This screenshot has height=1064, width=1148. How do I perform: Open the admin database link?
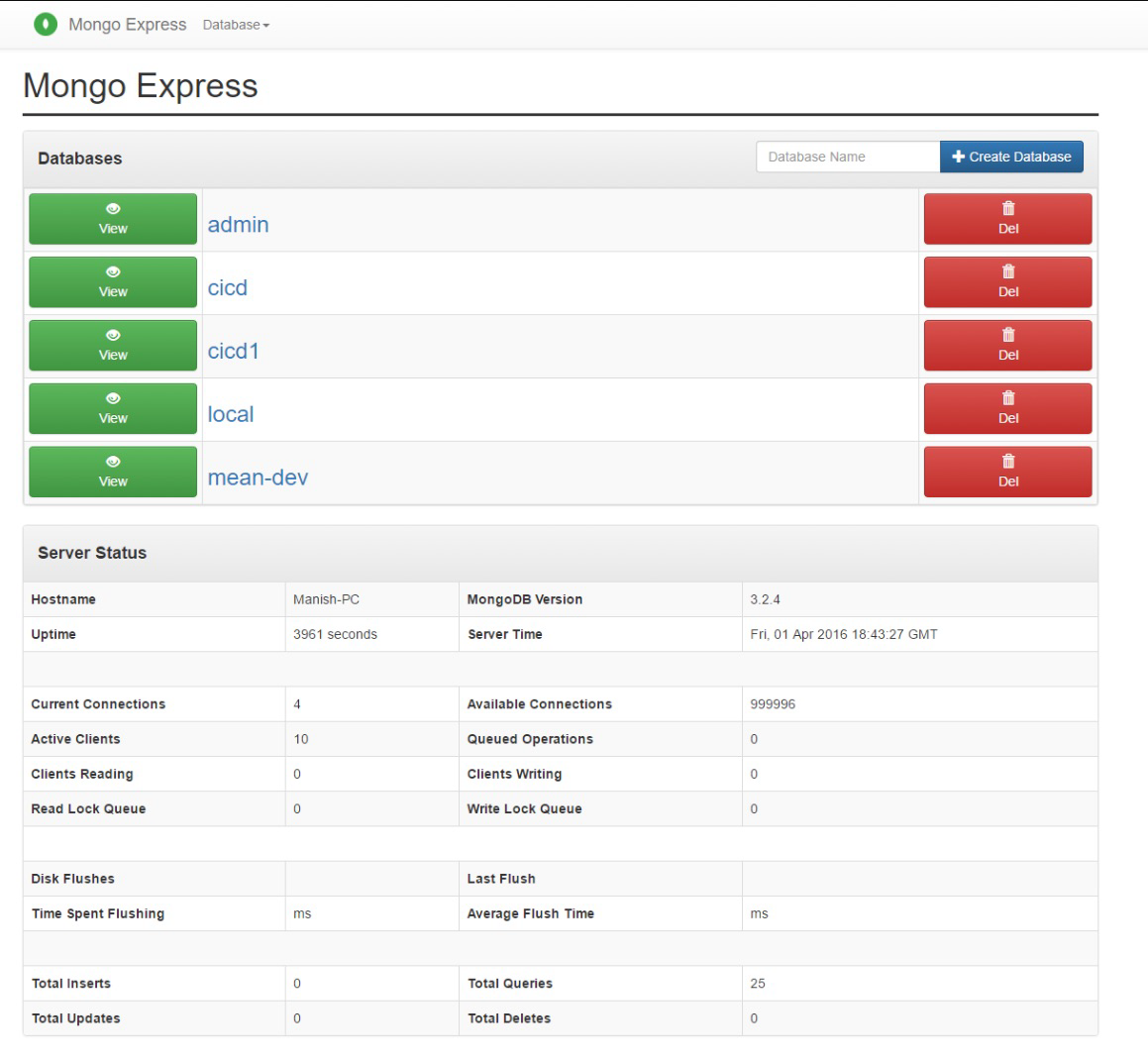[238, 224]
